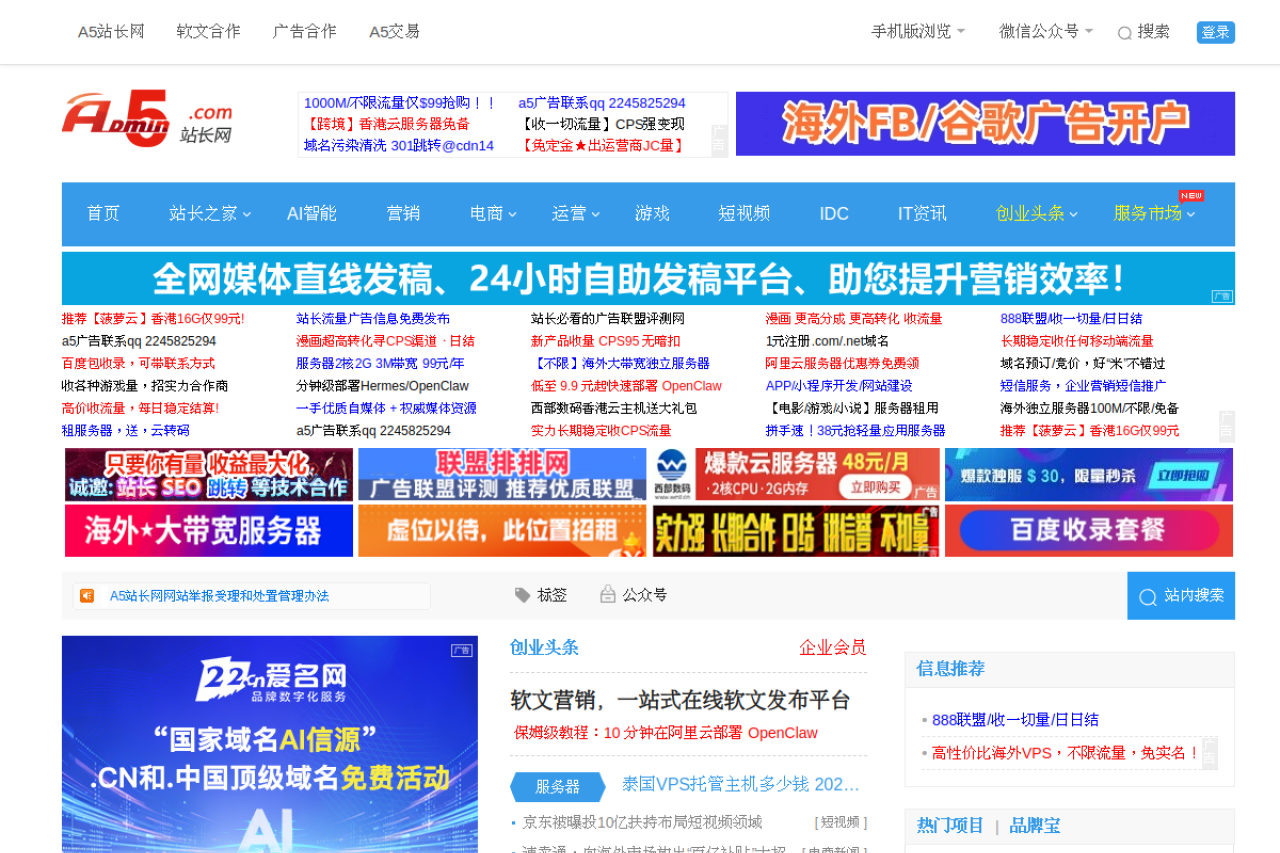
Task: Open the 联盟排排网 banner ad
Action: 502,474
